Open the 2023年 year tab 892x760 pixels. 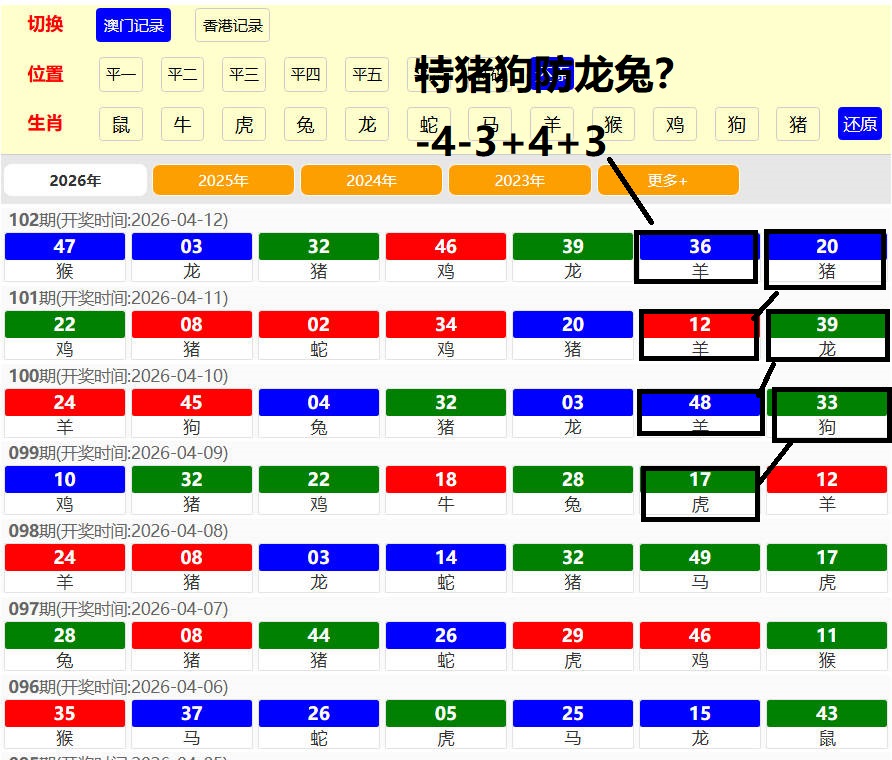(x=519, y=181)
